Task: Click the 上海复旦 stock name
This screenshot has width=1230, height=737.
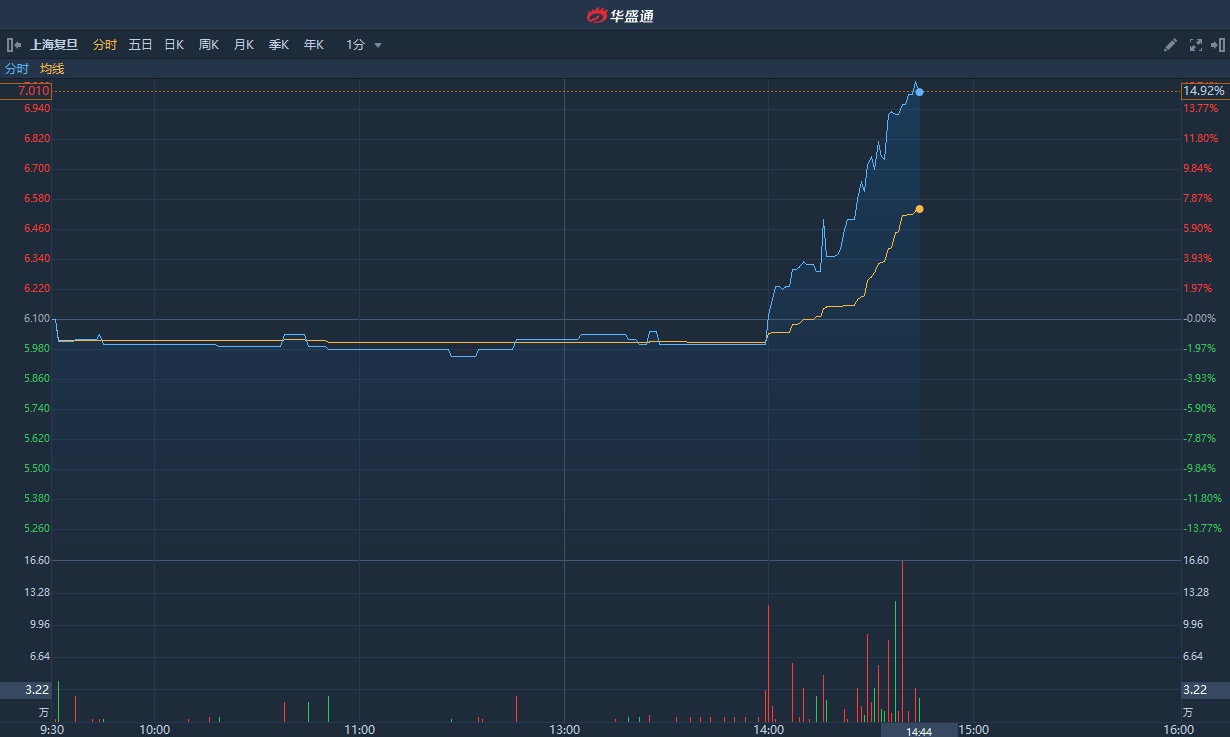Action: click(54, 45)
